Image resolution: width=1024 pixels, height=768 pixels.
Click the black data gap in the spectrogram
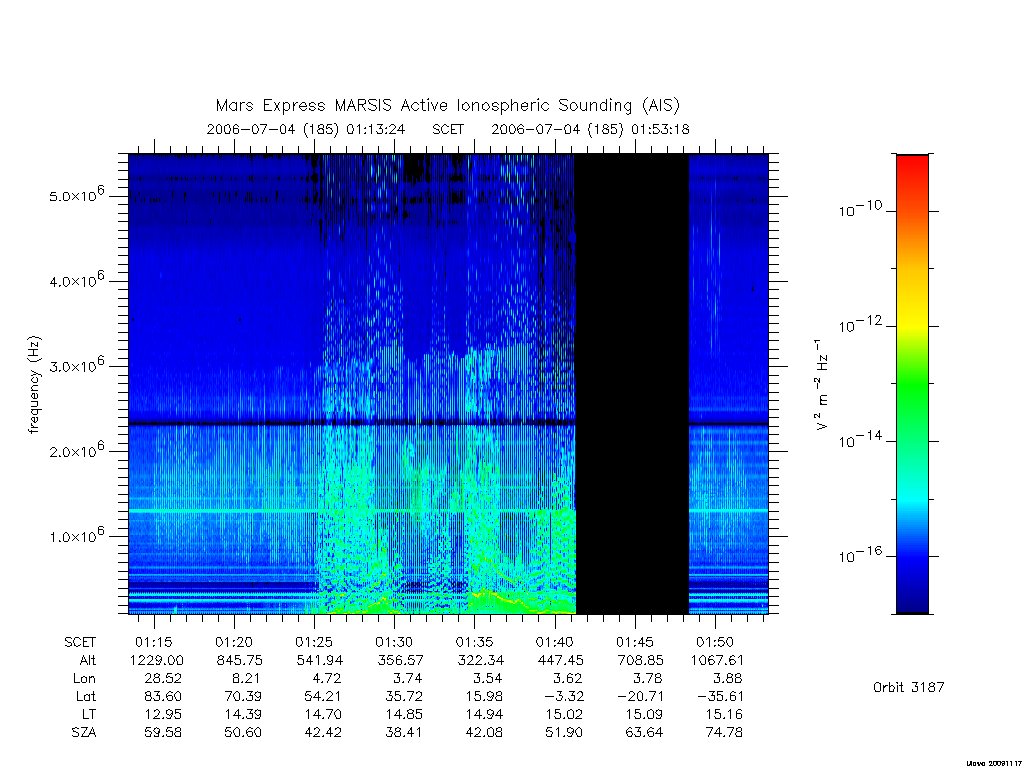(x=632, y=384)
